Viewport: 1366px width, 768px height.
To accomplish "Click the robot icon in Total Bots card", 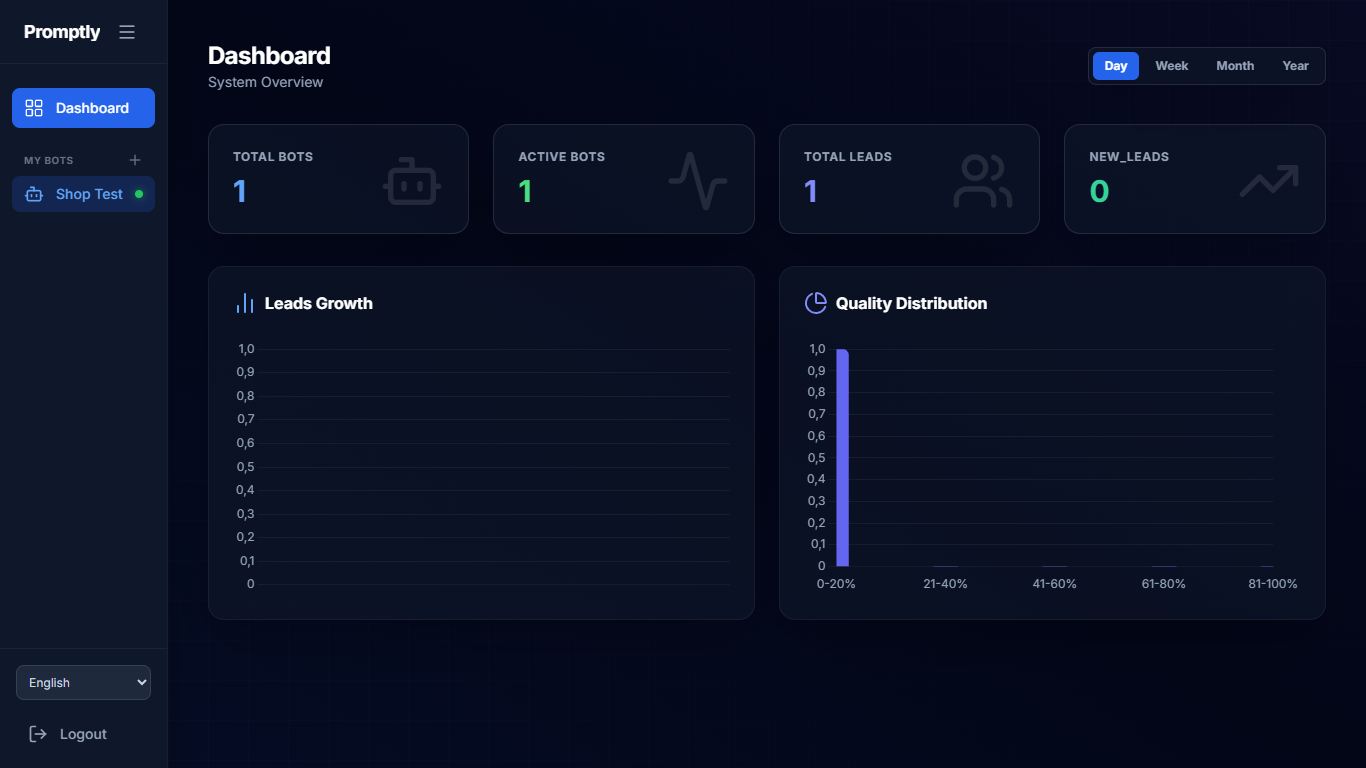I will 412,181.
